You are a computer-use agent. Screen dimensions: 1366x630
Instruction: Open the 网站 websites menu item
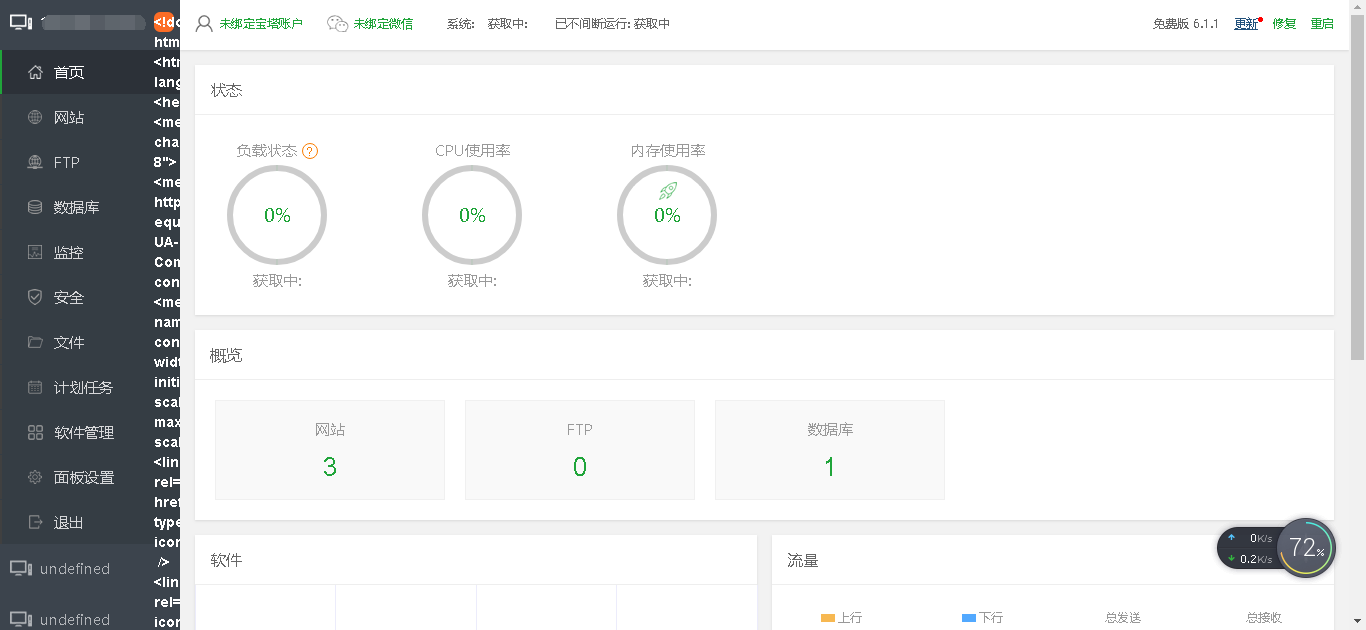pos(75,117)
